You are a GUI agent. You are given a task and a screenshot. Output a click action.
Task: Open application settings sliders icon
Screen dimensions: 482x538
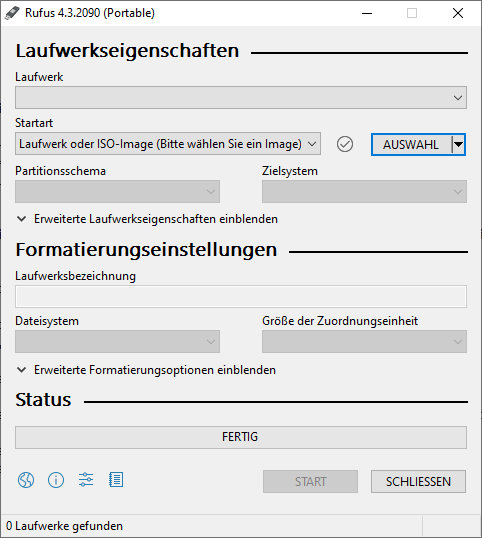(x=86, y=480)
